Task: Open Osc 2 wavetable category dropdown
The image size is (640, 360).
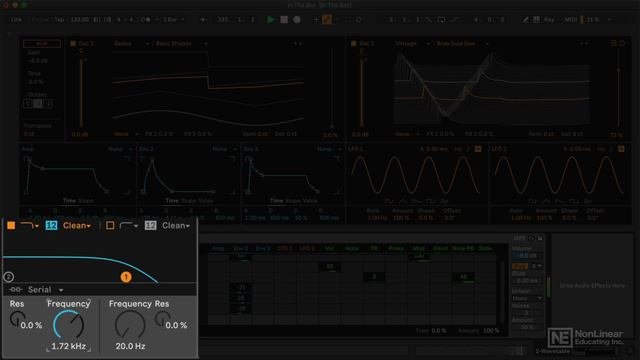Action: pyautogui.click(x=413, y=43)
